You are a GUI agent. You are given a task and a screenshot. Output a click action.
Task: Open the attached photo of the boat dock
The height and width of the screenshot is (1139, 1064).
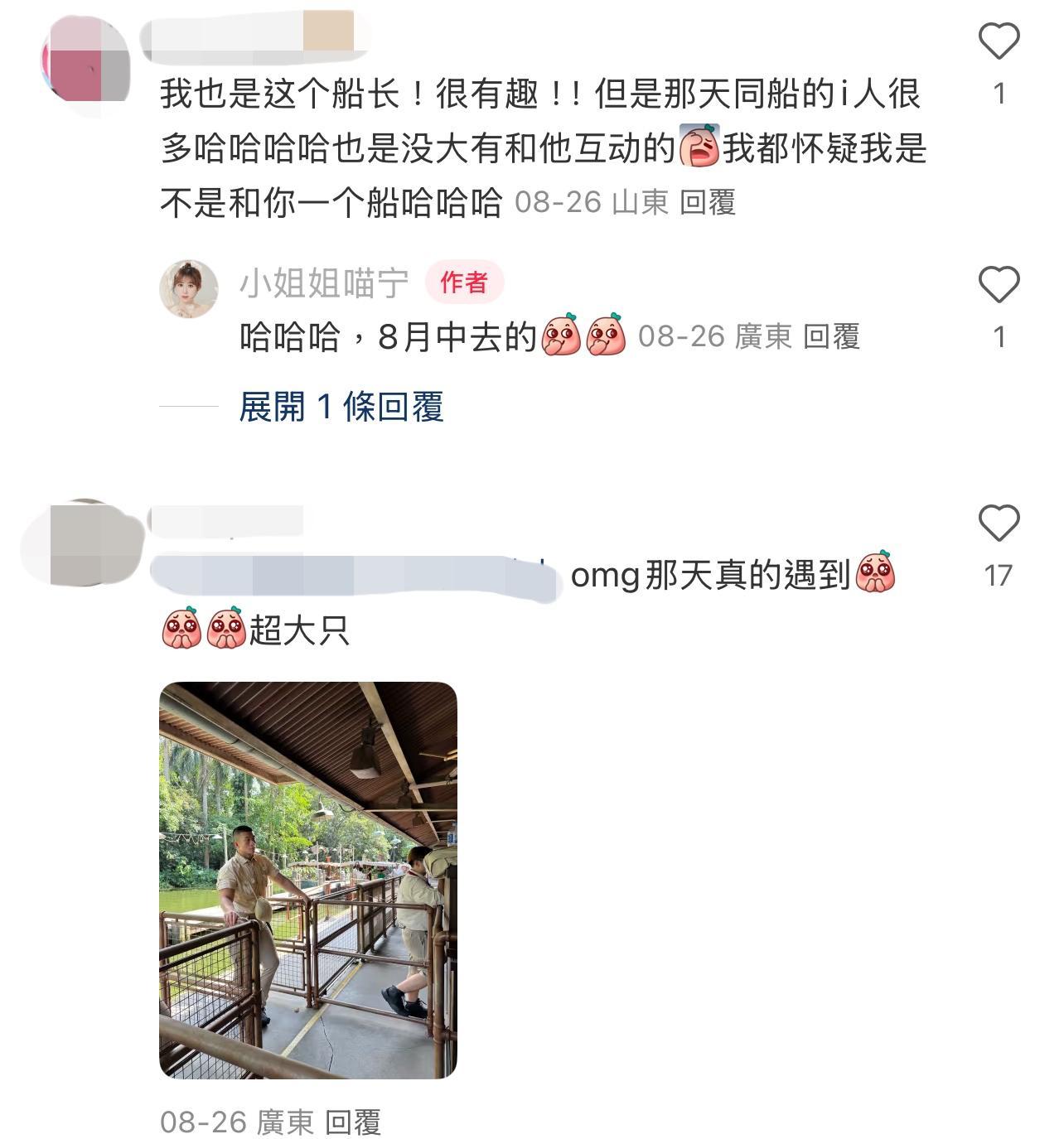click(308, 880)
